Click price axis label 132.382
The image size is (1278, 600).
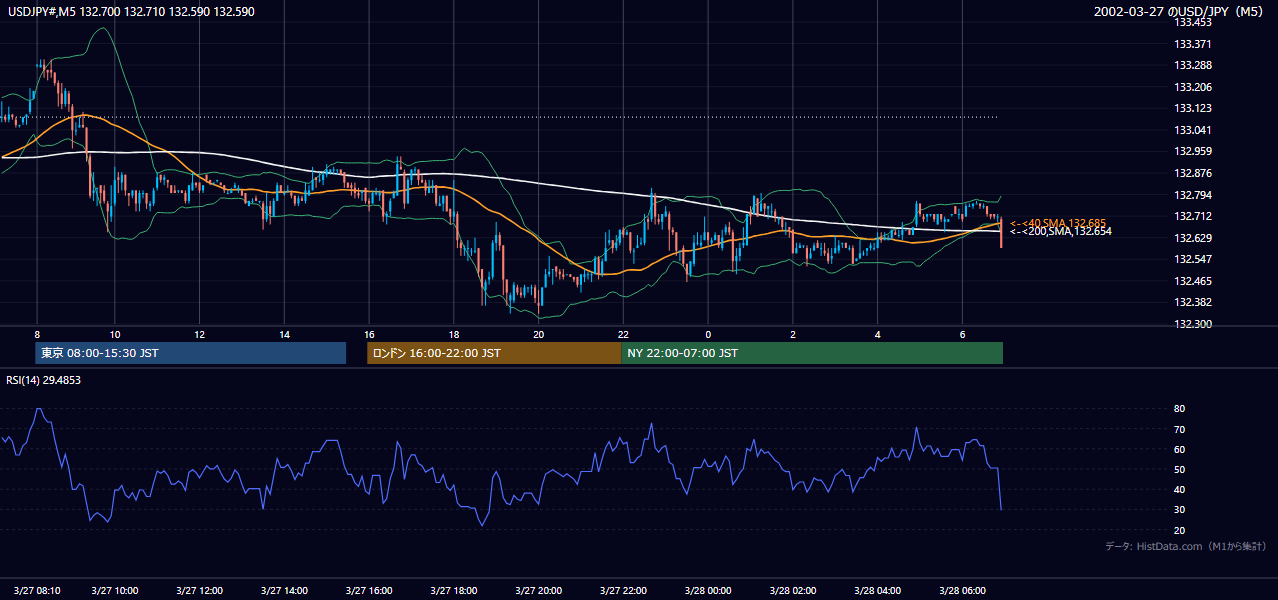(x=1192, y=302)
